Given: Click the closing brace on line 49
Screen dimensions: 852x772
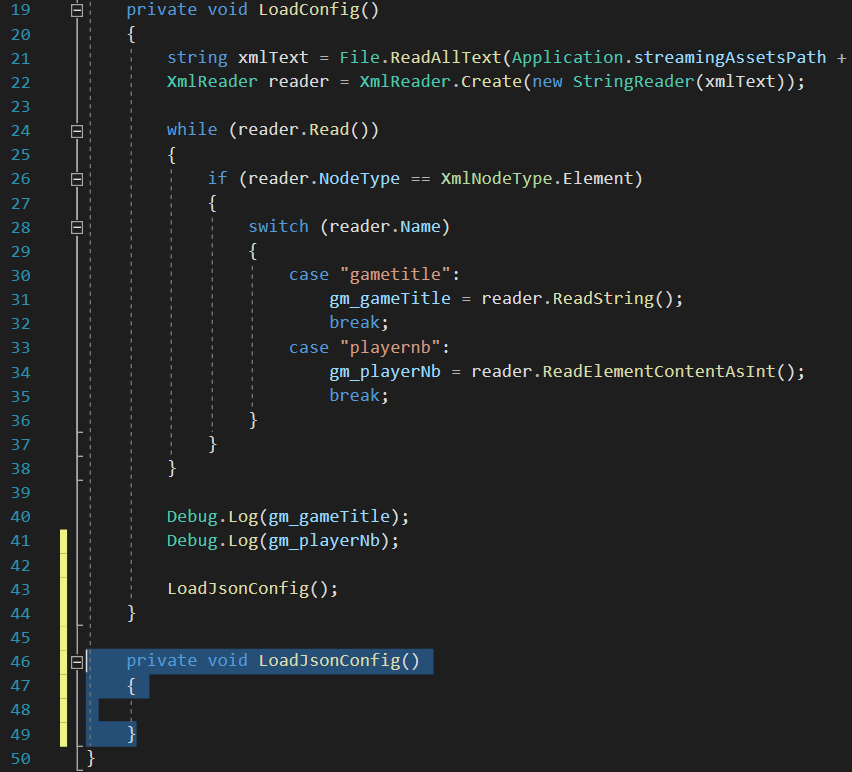Looking at the screenshot, I should pyautogui.click(x=131, y=734).
